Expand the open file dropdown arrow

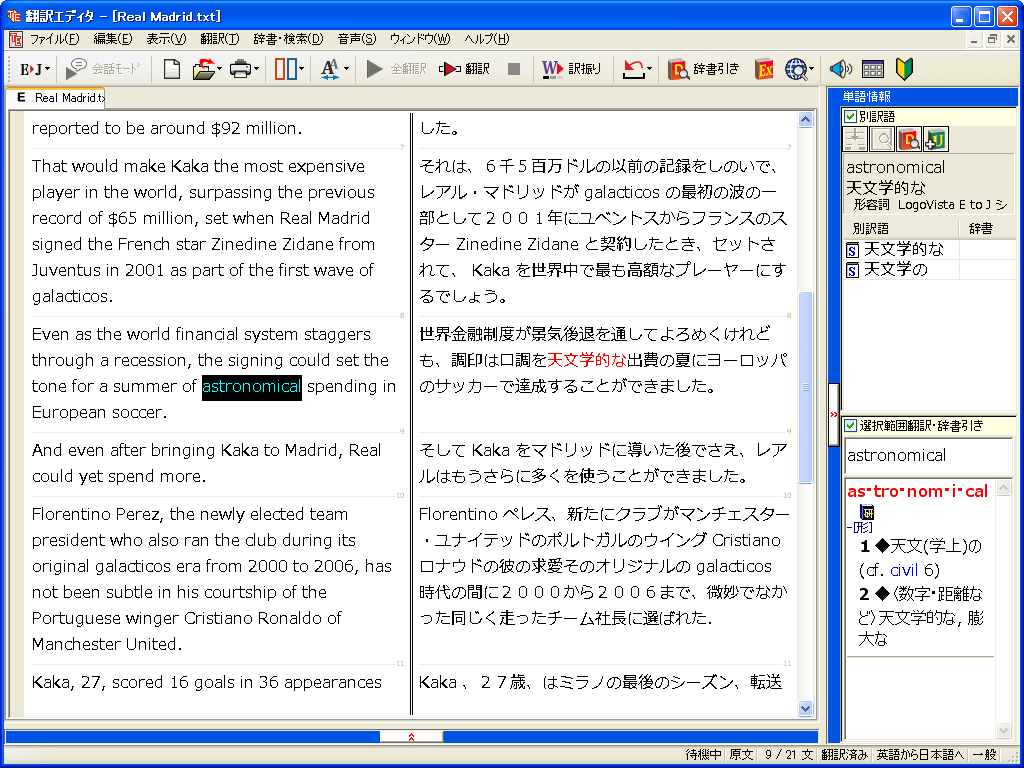coord(219,69)
